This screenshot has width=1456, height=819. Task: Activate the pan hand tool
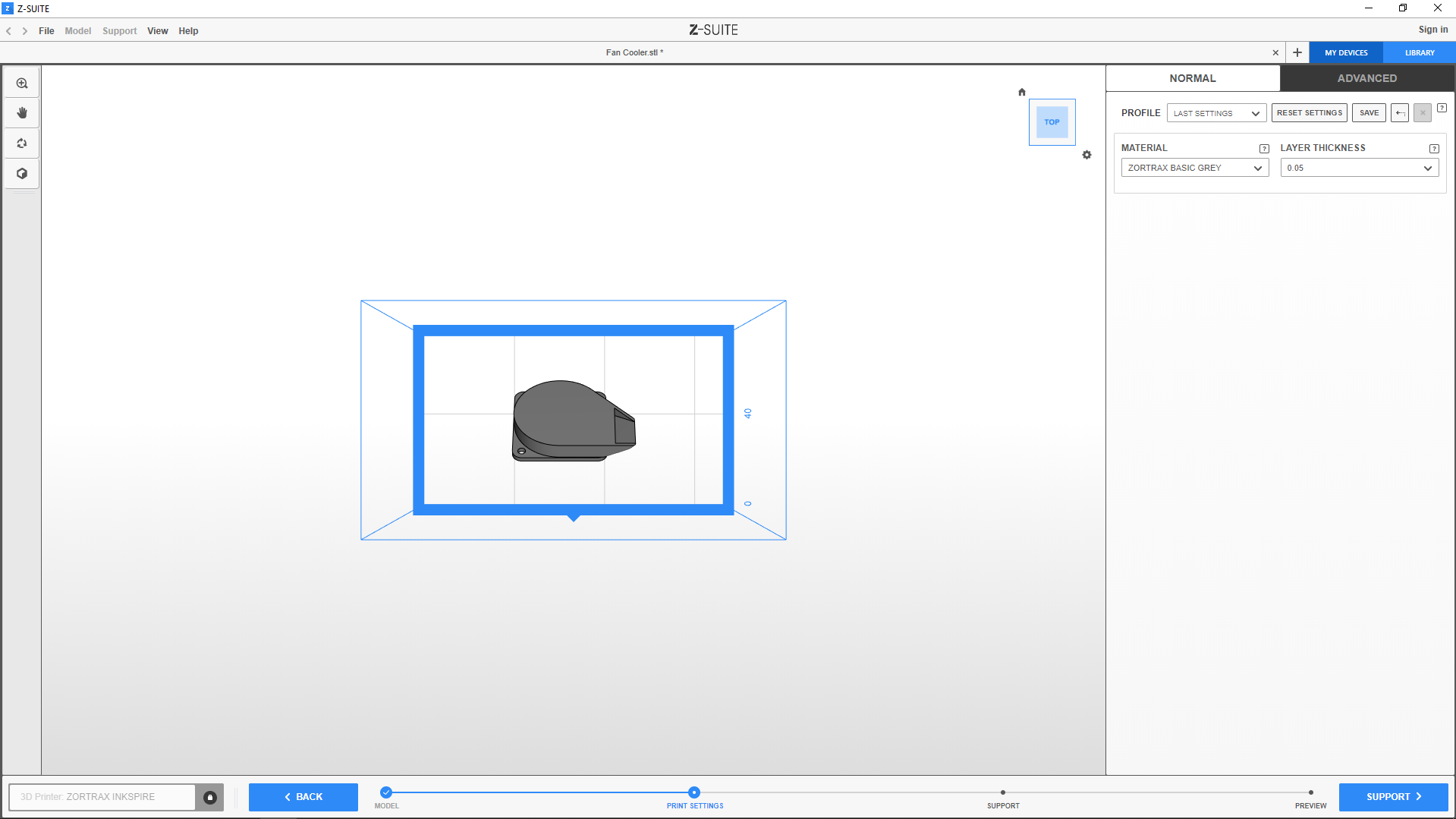(22, 113)
